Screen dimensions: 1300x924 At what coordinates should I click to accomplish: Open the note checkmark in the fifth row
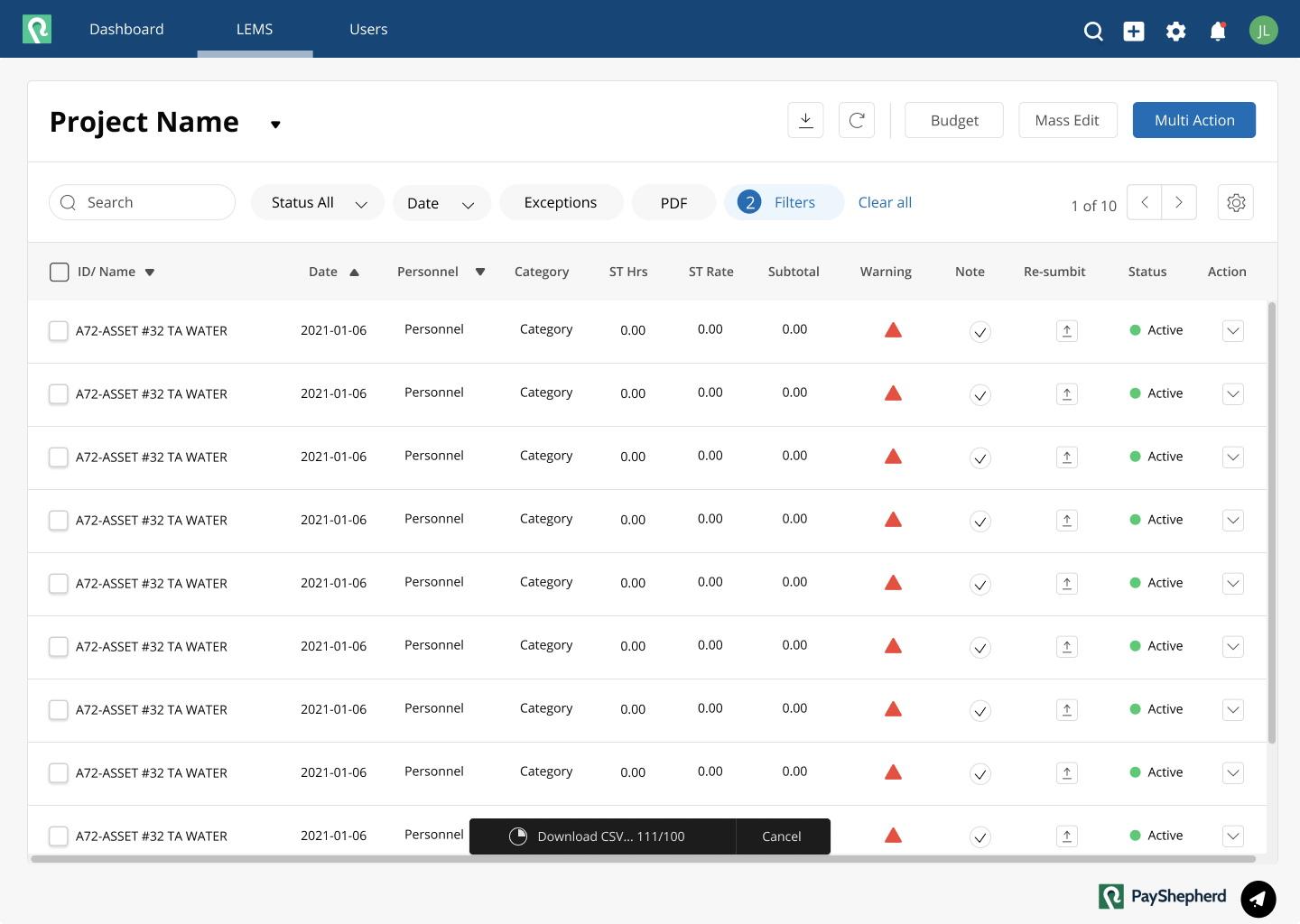(980, 585)
